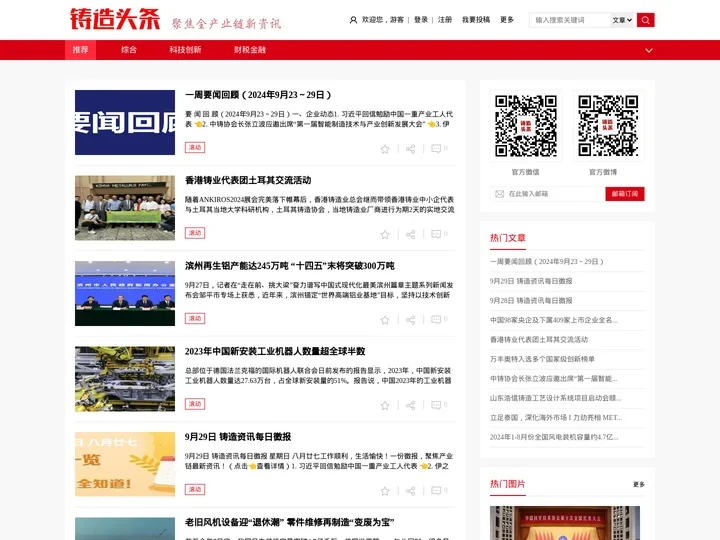This screenshot has height=540, width=720.
Task: Open article 滨州再生铝产能达245万吨
Action: (x=290, y=266)
